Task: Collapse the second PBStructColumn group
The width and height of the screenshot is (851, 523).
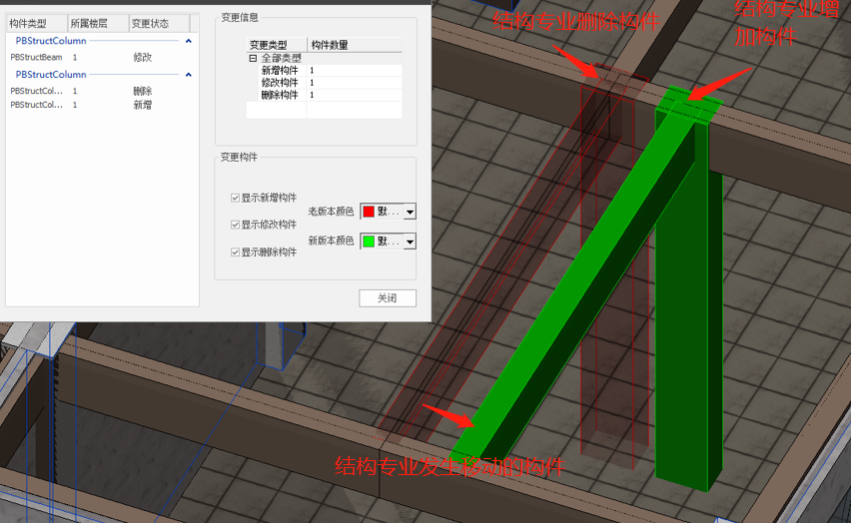Action: (x=188, y=74)
